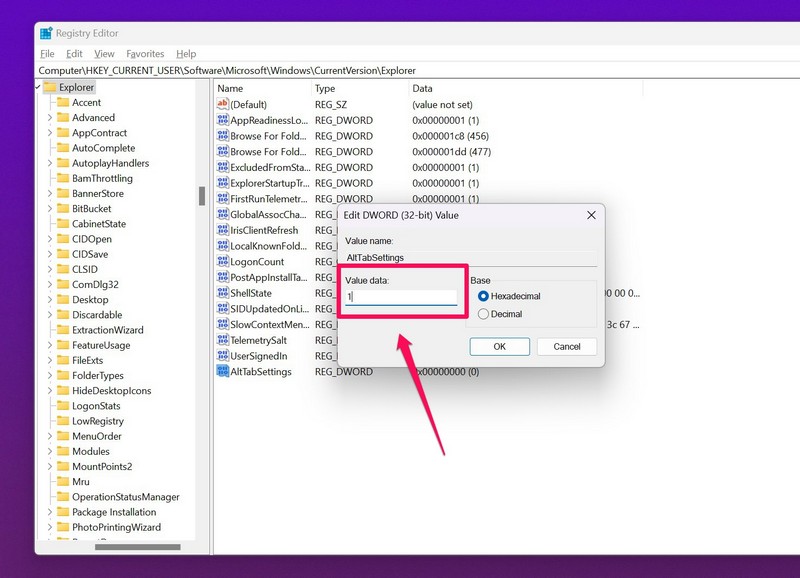Click the tree pane vertical scrollbar
This screenshot has height=578, width=800.
pyautogui.click(x=201, y=195)
